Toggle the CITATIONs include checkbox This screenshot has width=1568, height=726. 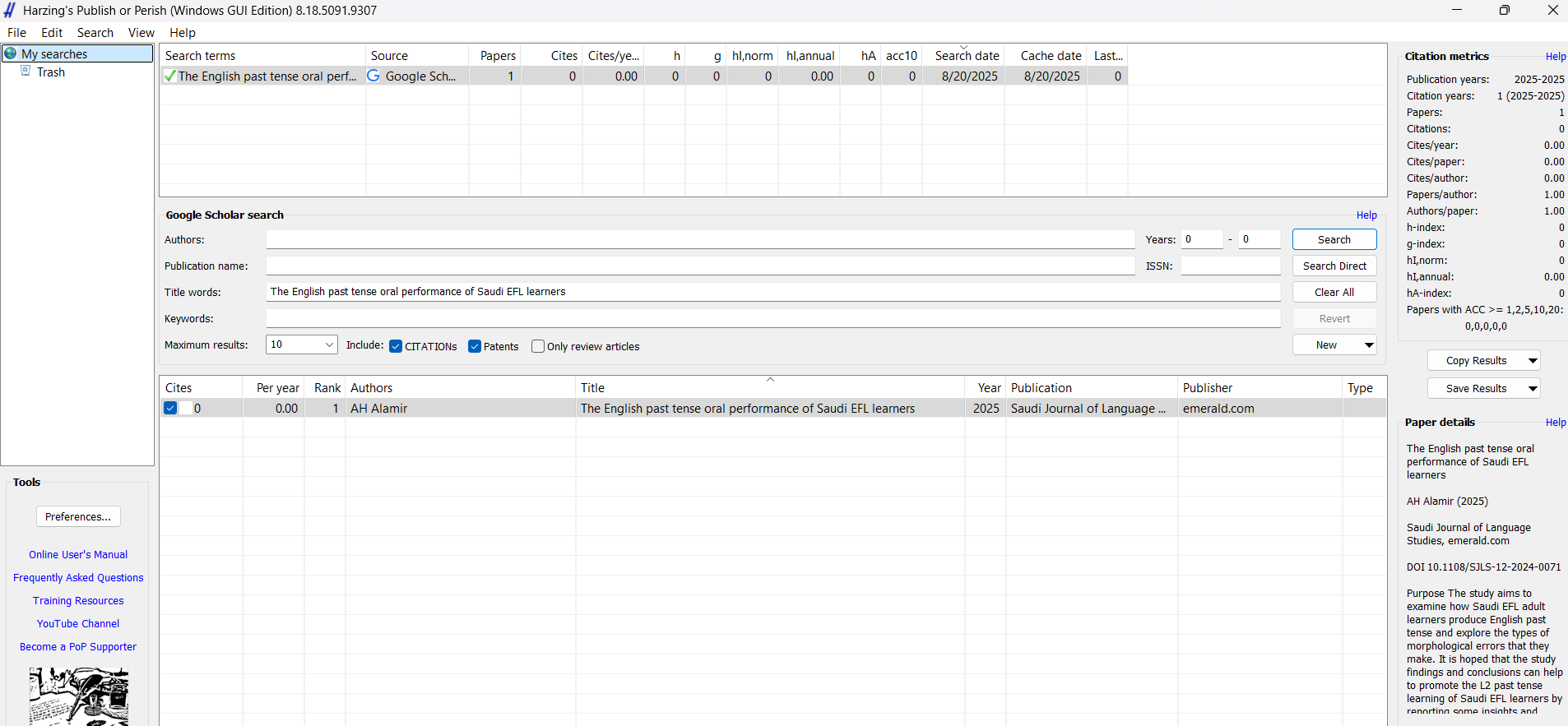click(396, 346)
